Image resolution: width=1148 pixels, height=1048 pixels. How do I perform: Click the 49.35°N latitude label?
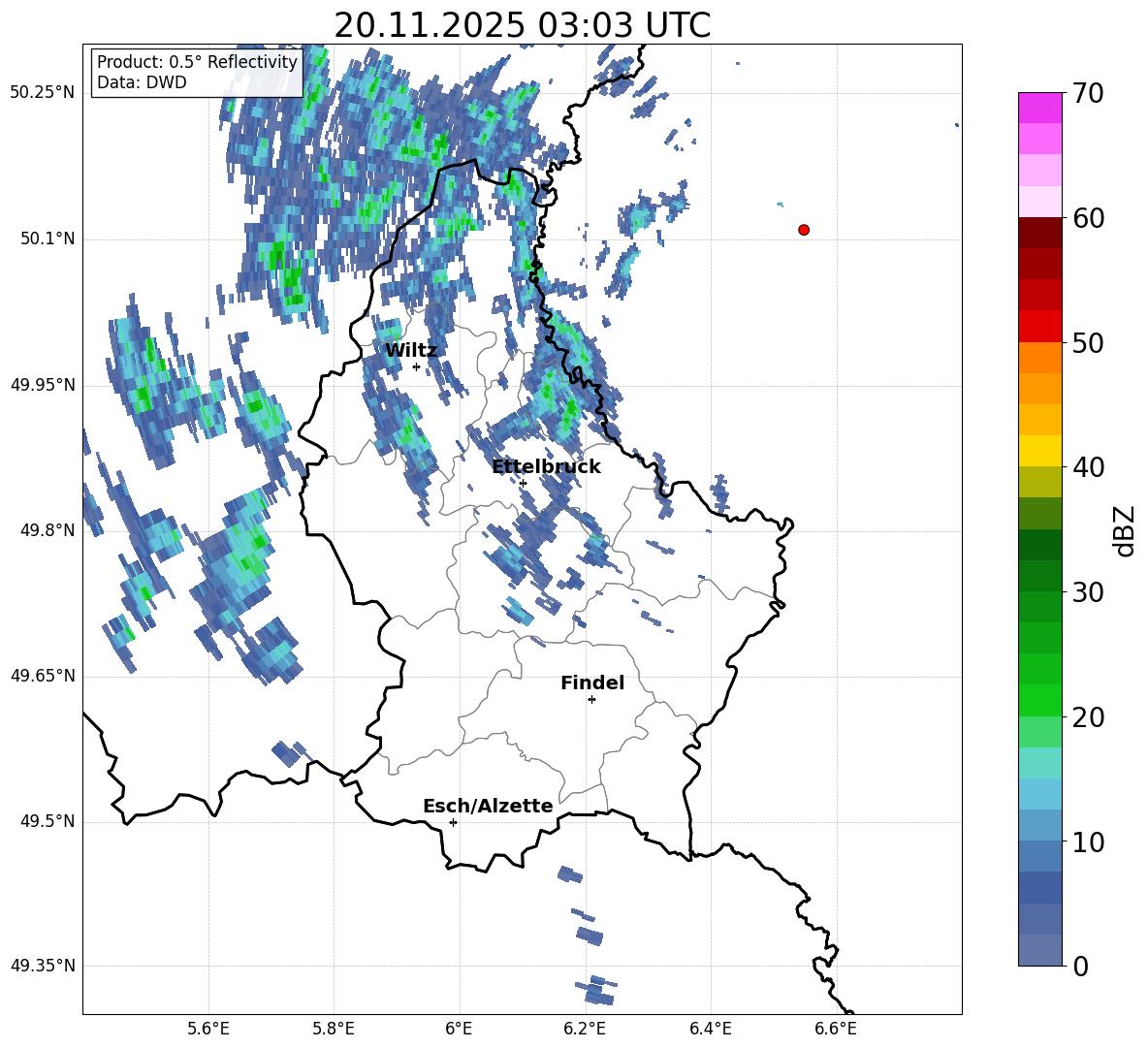tap(43, 966)
